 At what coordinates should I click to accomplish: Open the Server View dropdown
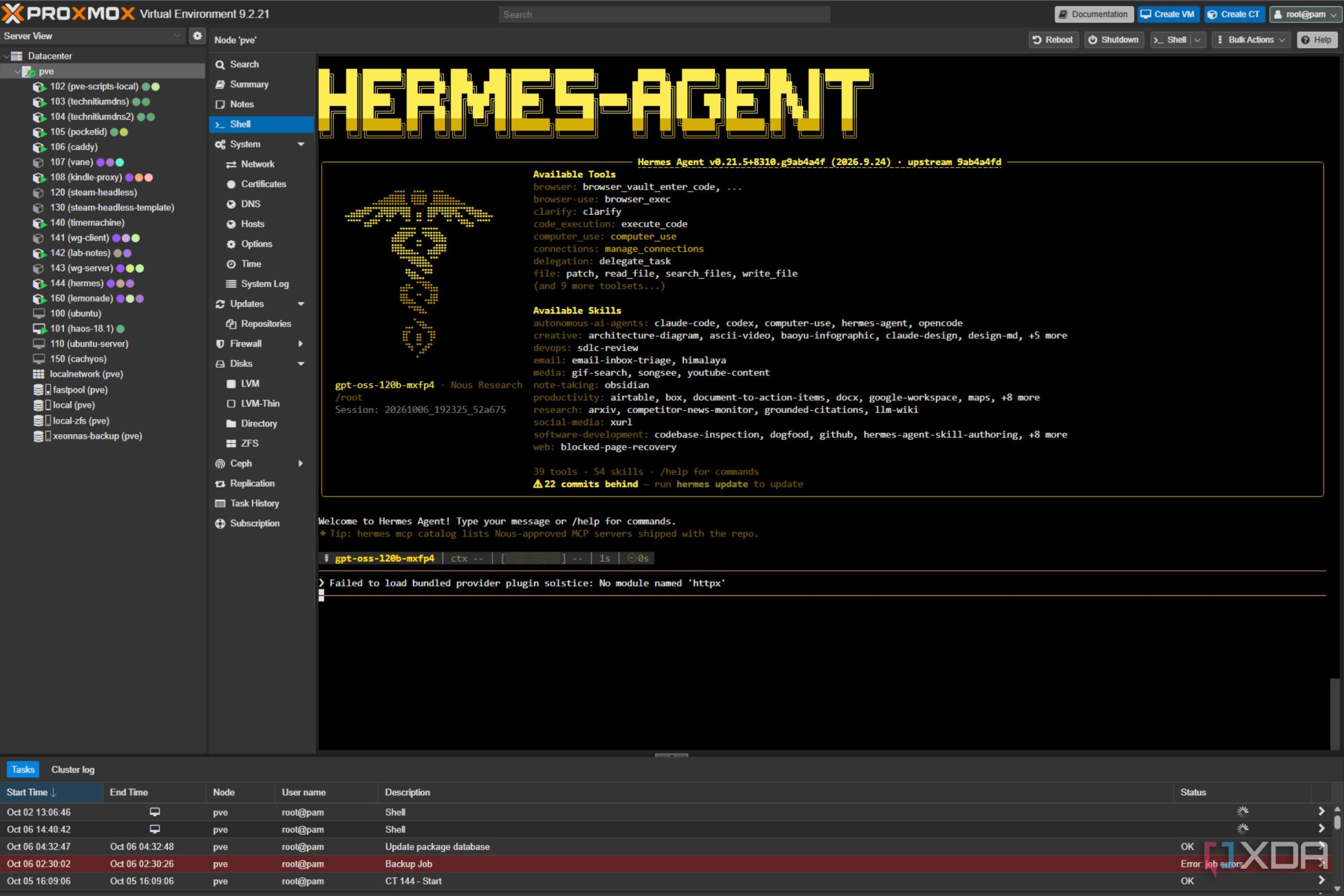click(x=177, y=35)
